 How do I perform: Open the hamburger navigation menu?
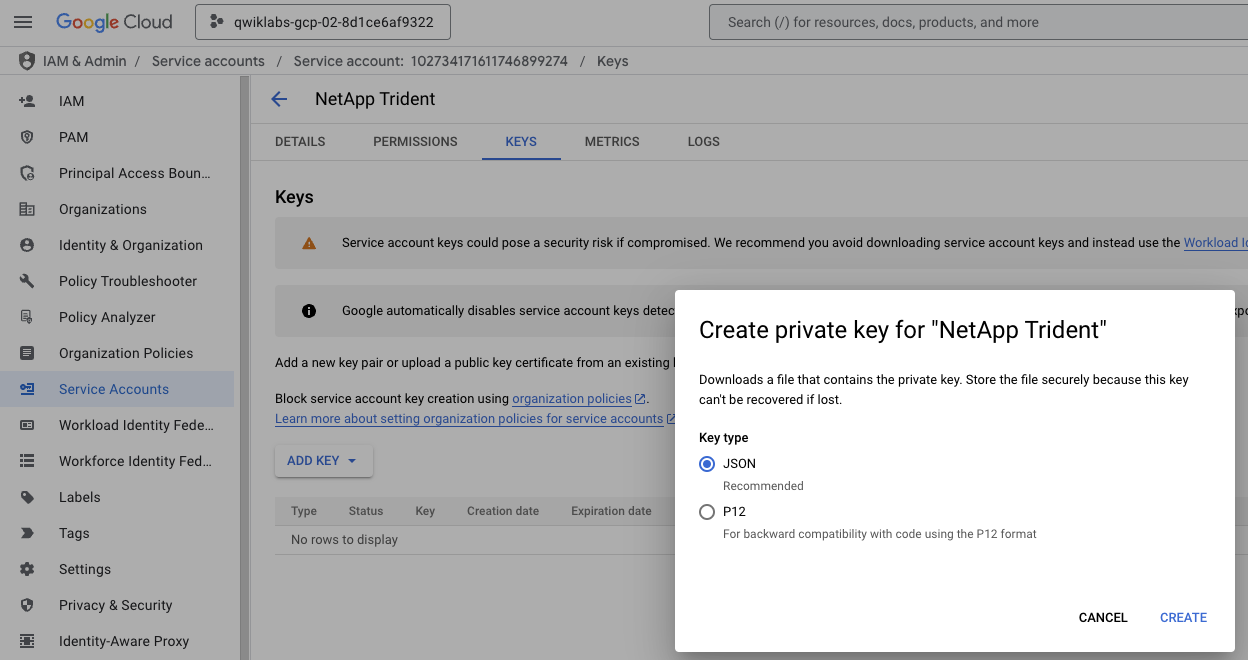point(23,22)
